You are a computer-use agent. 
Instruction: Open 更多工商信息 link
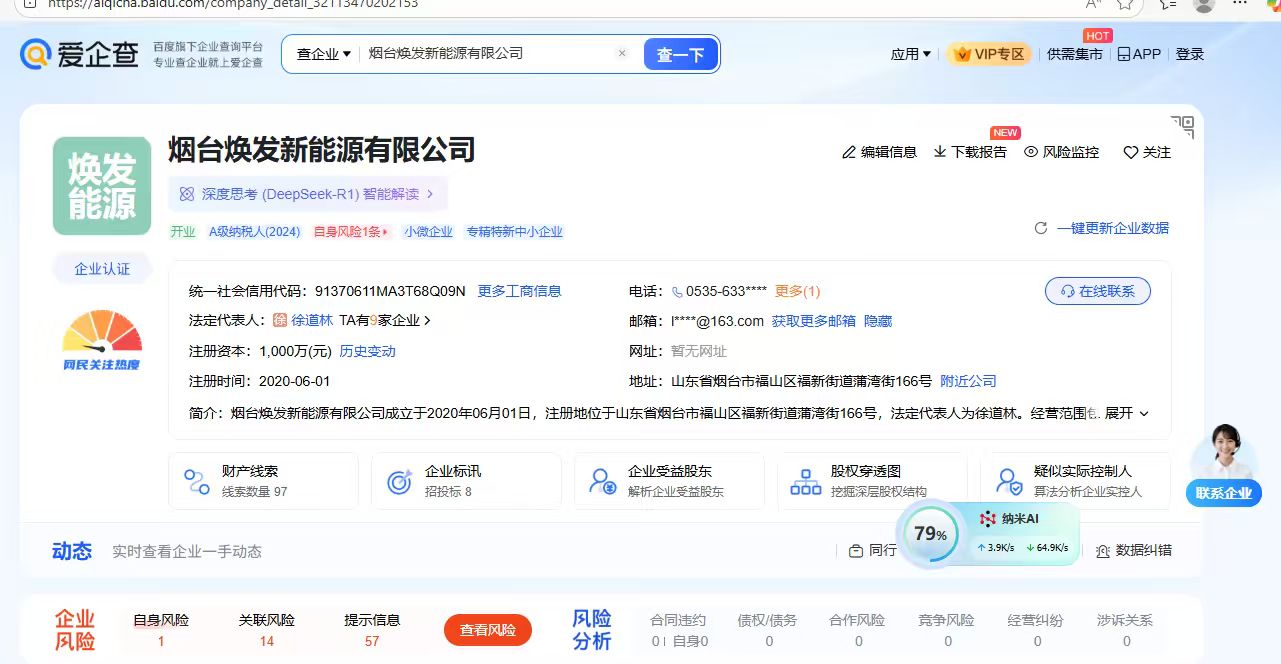click(519, 291)
